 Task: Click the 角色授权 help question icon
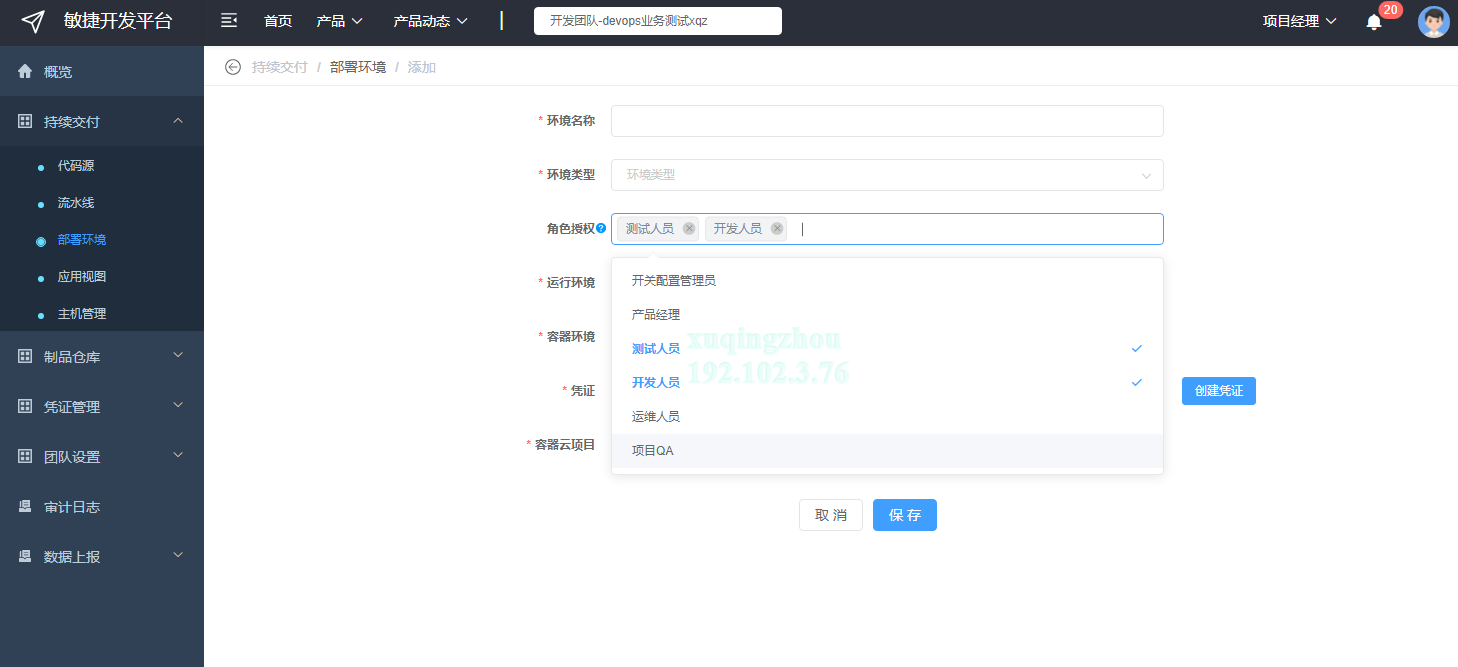point(601,229)
